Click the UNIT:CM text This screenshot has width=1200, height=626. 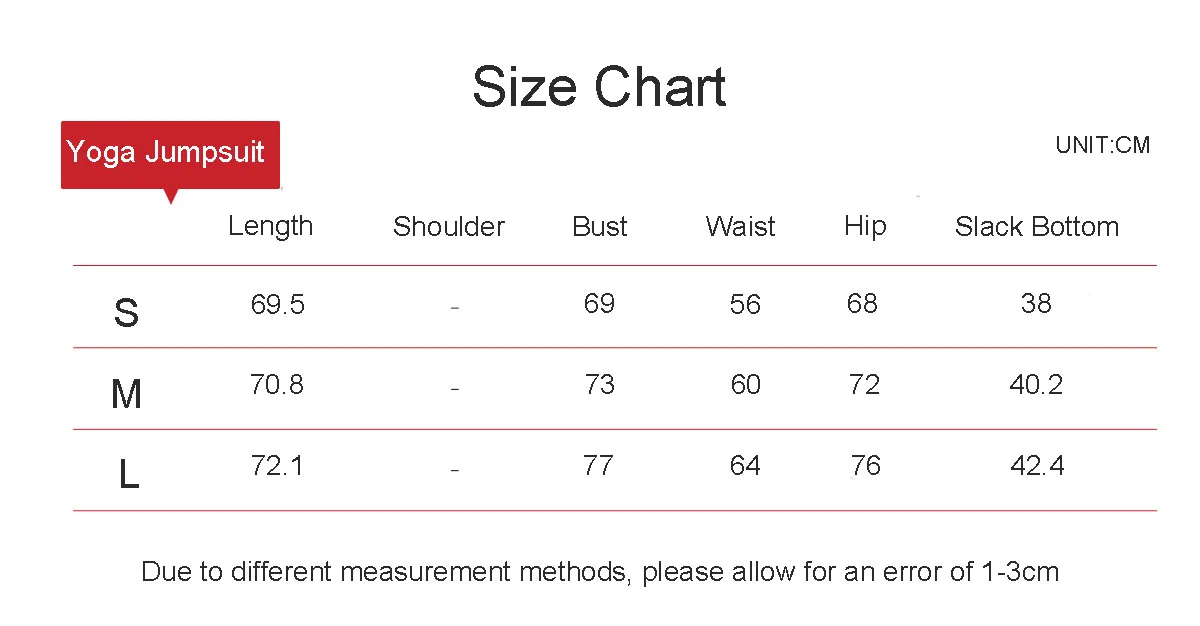tap(1103, 145)
